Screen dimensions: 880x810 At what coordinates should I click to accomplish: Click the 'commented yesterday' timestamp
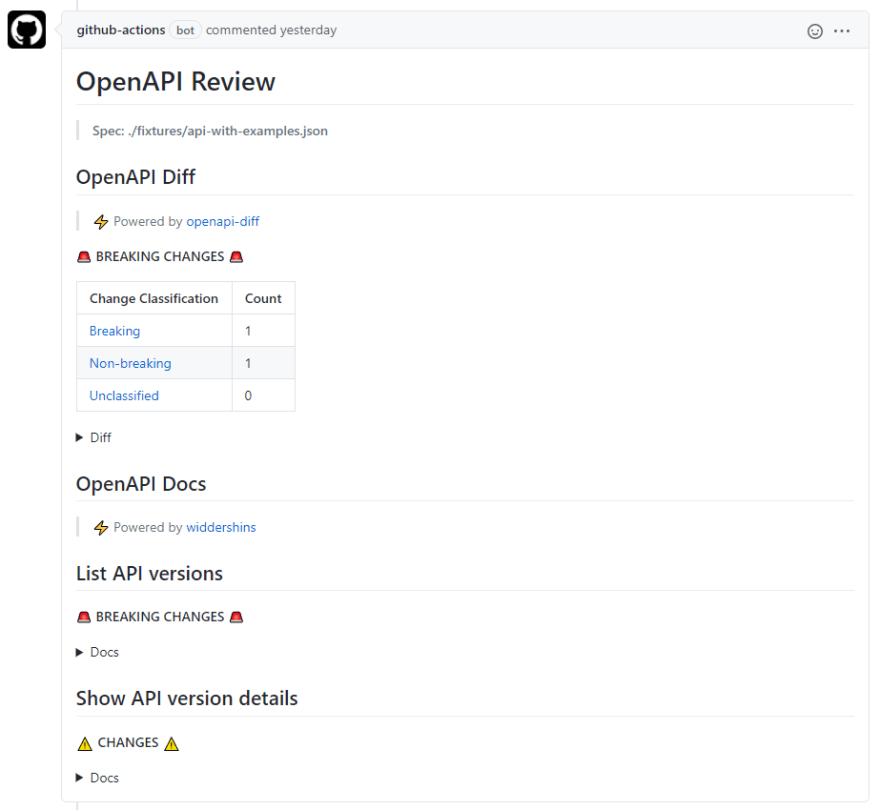coord(271,30)
